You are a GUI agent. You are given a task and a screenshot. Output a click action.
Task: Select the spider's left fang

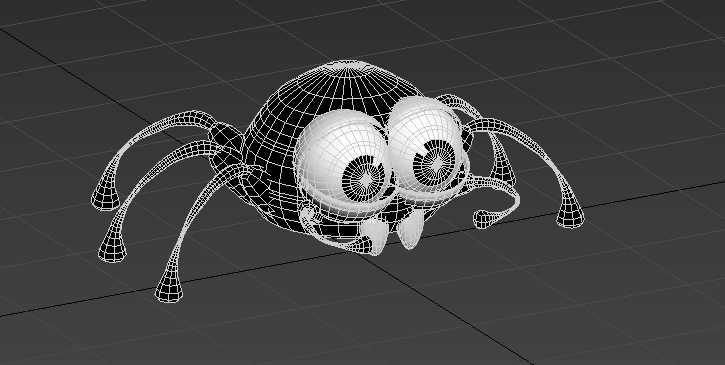(375, 235)
